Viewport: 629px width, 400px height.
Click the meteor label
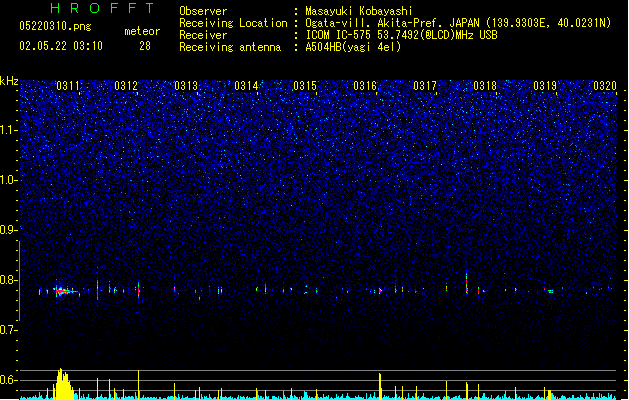[142, 31]
